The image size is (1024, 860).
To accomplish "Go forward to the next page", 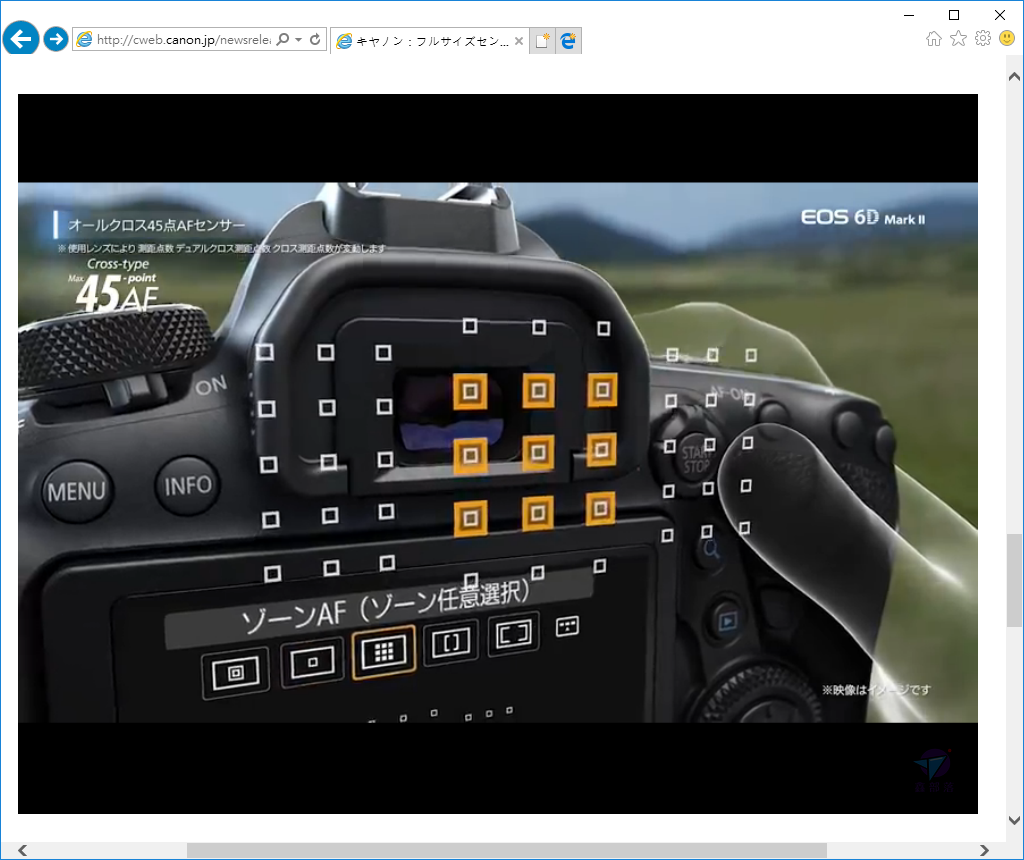I will coord(56,39).
